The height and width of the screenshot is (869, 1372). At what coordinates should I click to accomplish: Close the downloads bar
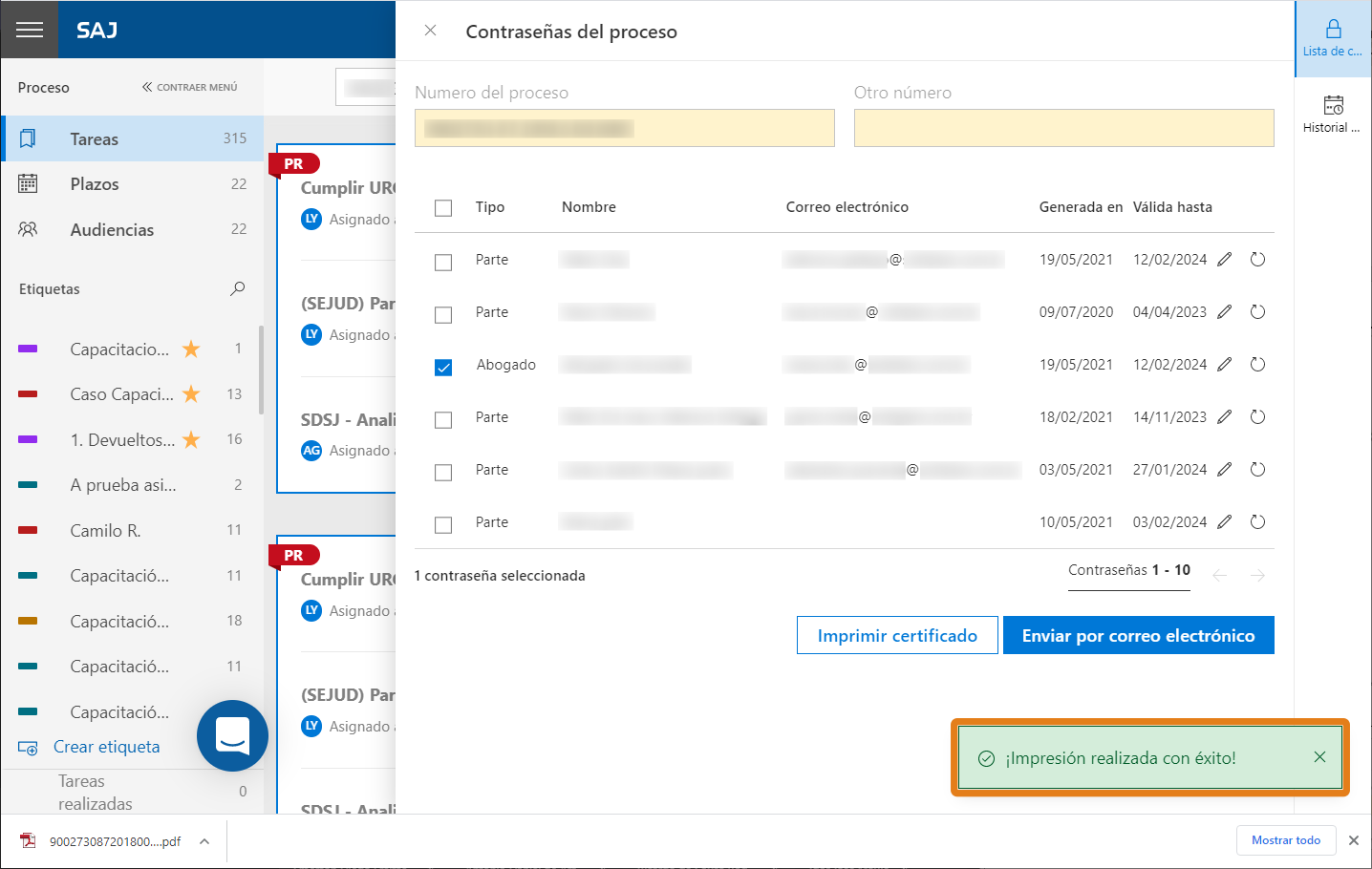(x=1353, y=840)
